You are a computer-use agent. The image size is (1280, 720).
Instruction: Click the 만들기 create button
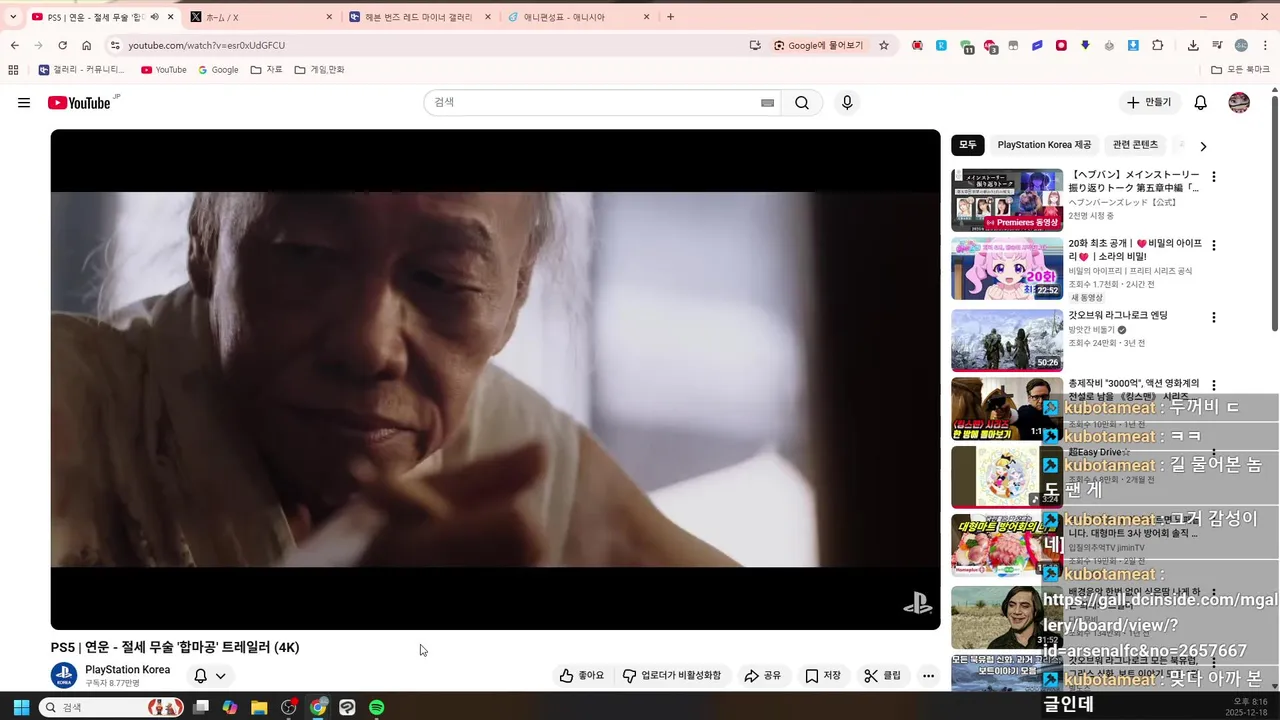click(1149, 103)
